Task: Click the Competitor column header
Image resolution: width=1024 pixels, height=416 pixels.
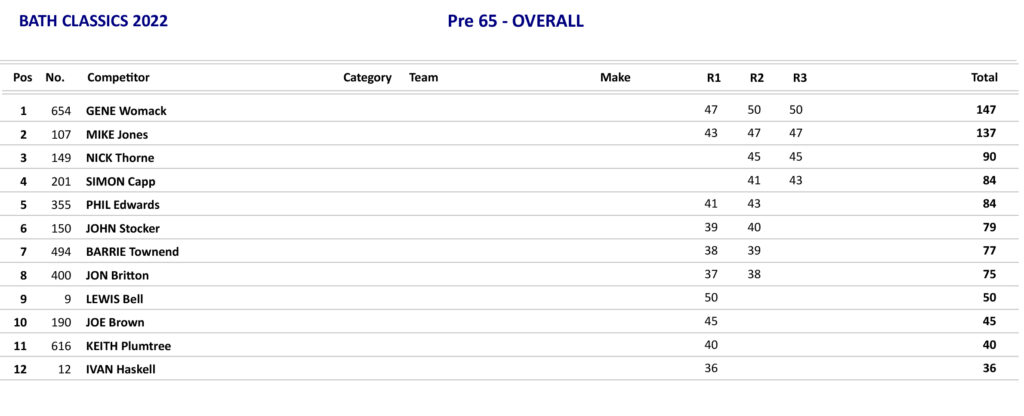Action: tap(118, 77)
